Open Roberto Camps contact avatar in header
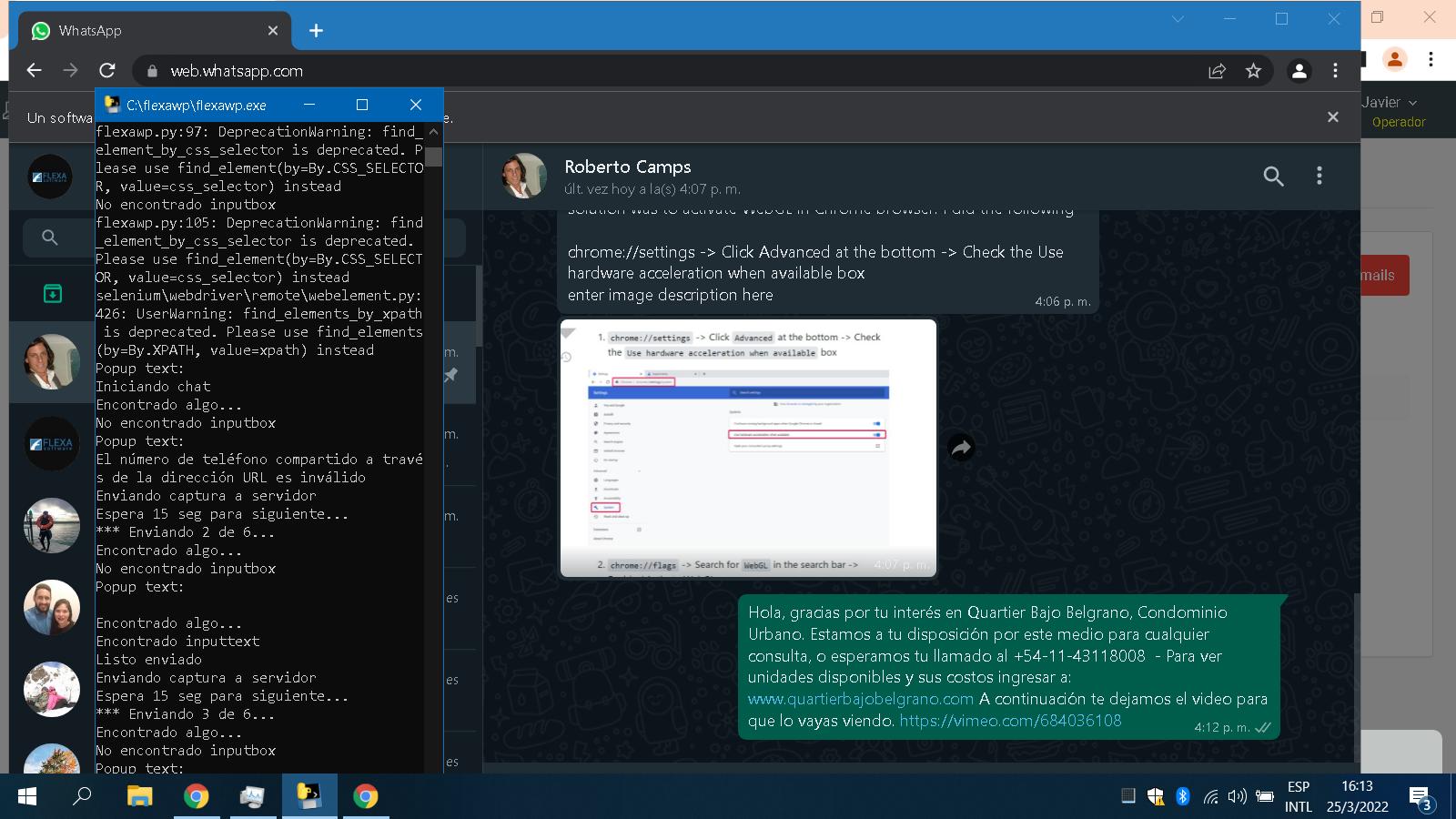The image size is (1456, 819). click(524, 176)
